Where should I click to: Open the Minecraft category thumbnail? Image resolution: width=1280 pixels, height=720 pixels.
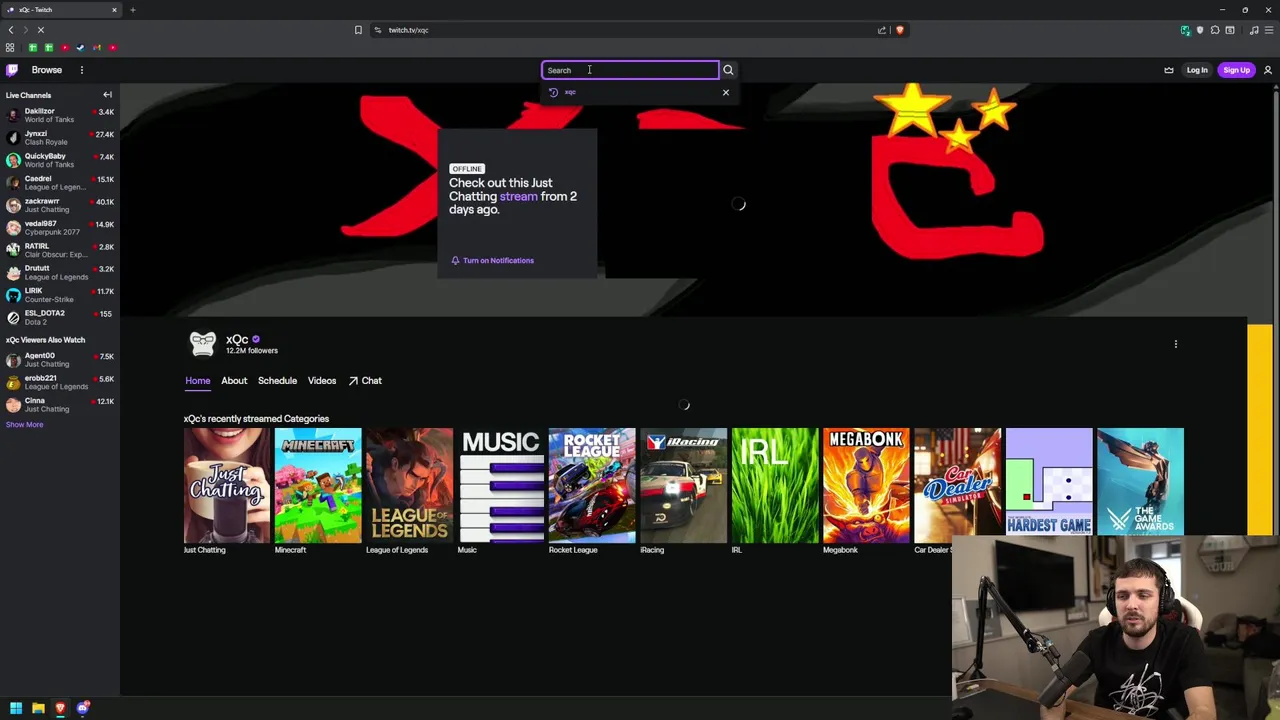pyautogui.click(x=318, y=485)
